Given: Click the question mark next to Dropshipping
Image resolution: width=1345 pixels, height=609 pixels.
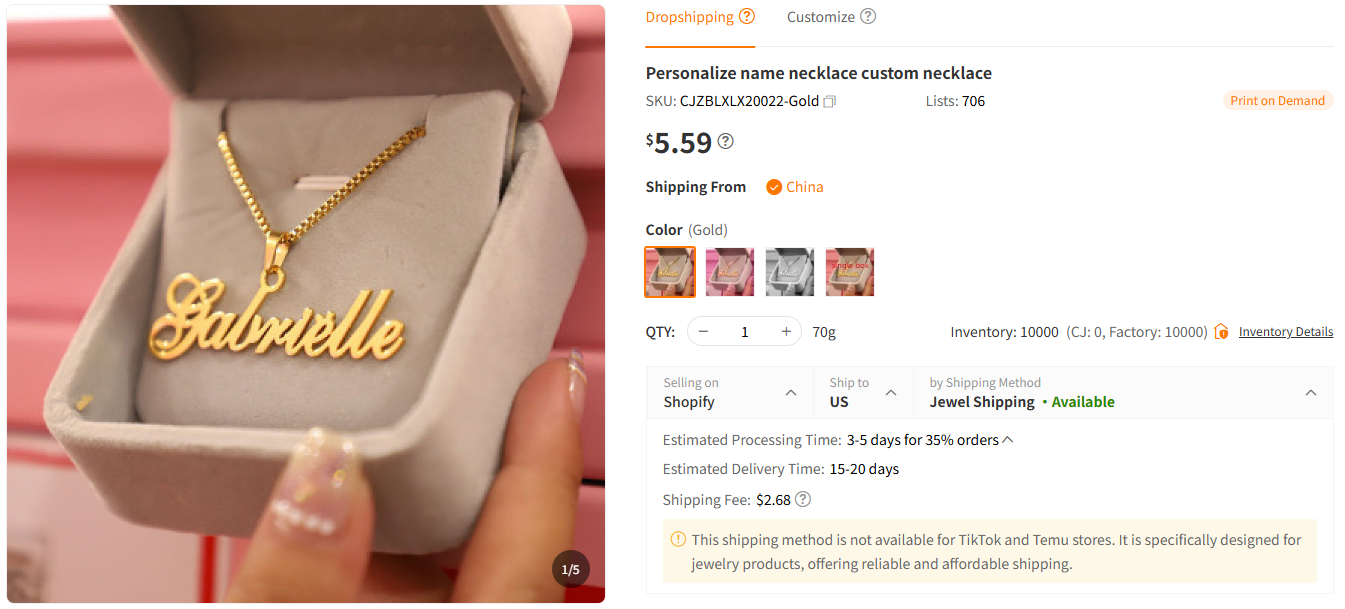Looking at the screenshot, I should coord(746,16).
